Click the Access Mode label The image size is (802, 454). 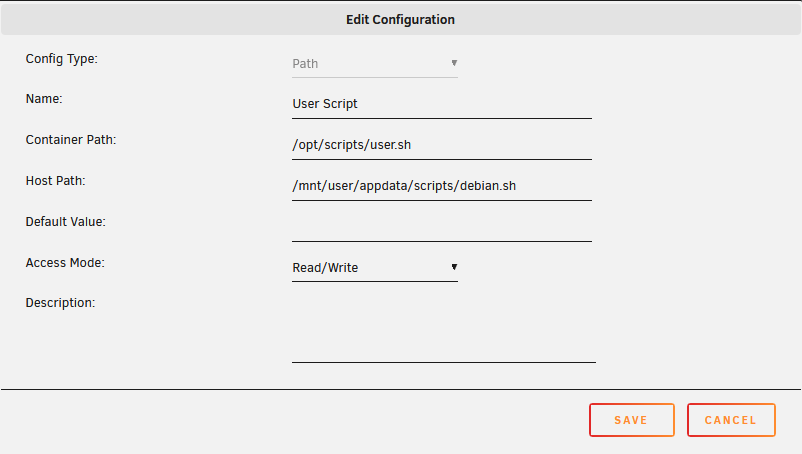pos(65,262)
